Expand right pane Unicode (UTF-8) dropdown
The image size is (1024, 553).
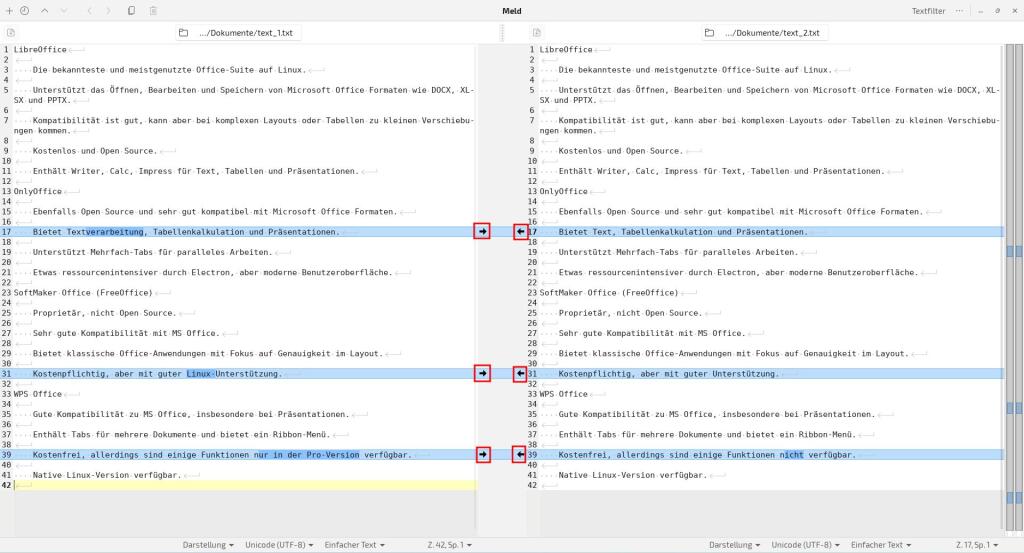click(806, 545)
